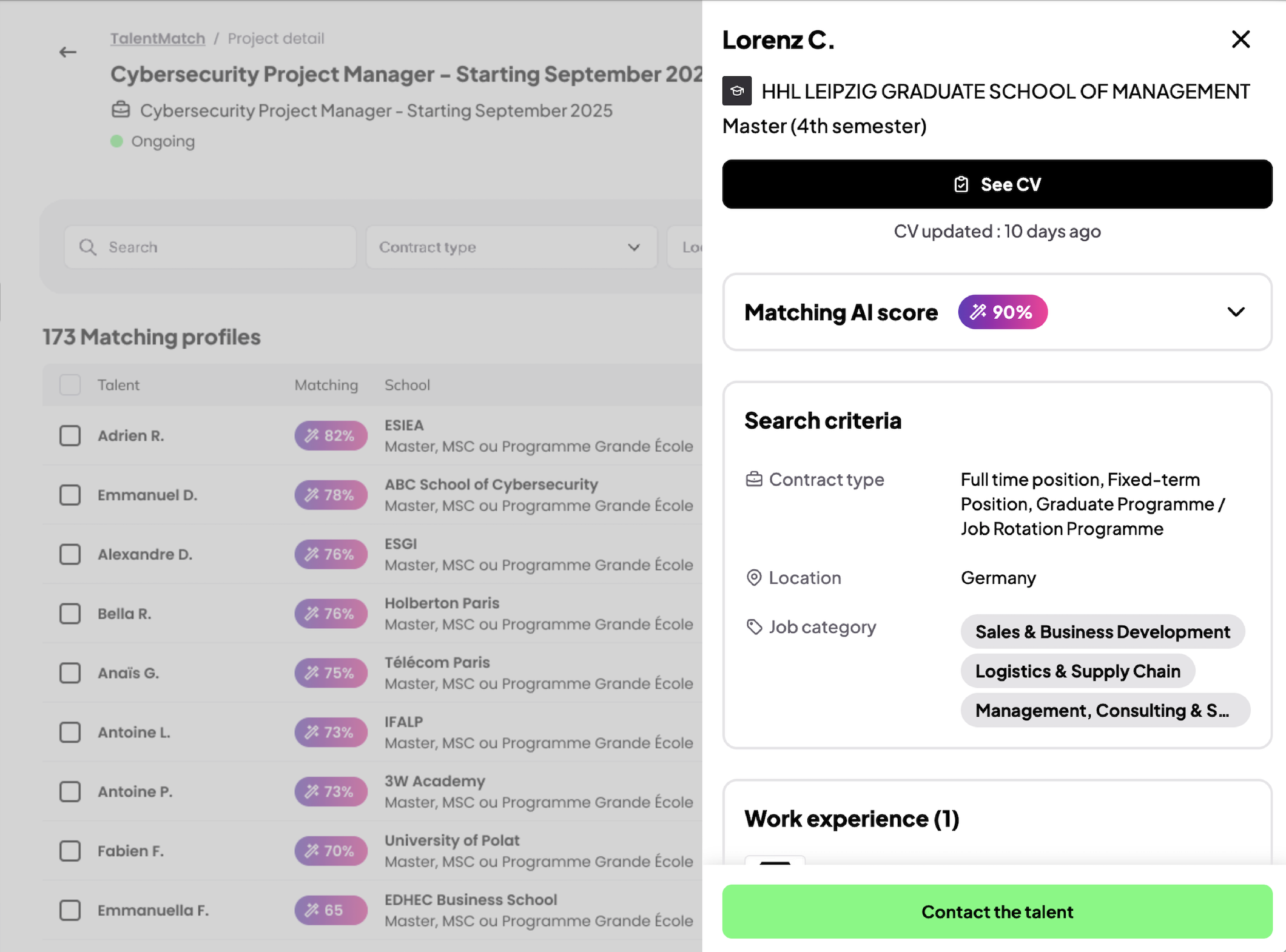This screenshot has width=1286, height=952.
Task: Open the Contract type dropdown
Action: coord(511,247)
